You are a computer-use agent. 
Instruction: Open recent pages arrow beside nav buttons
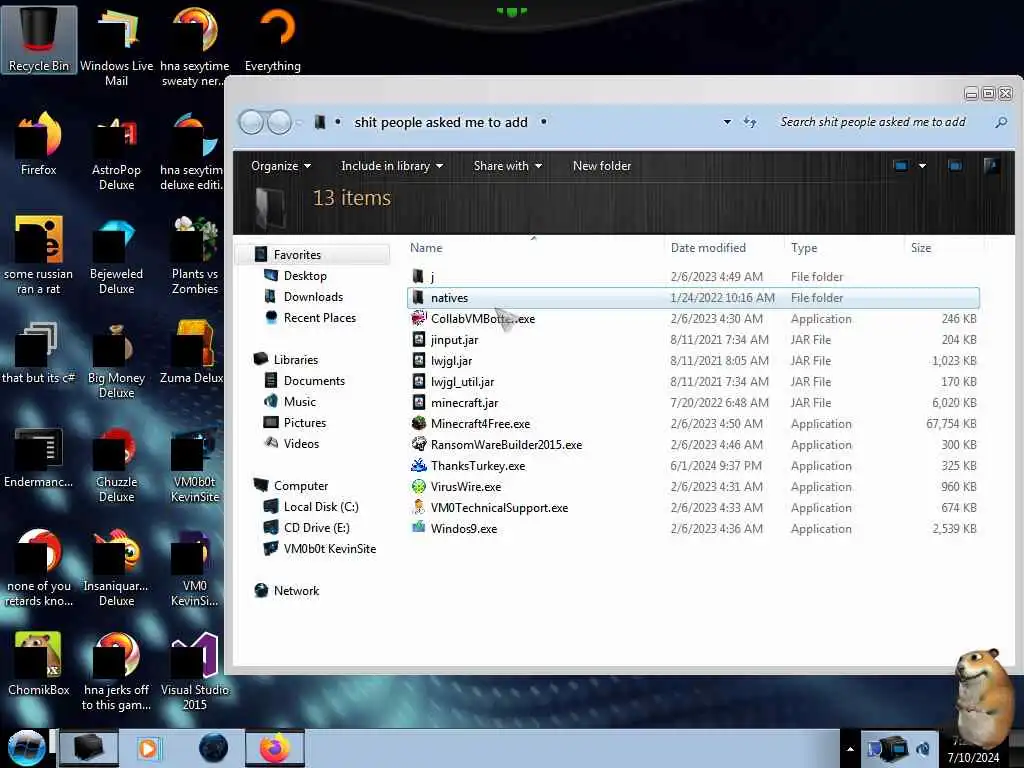click(299, 122)
